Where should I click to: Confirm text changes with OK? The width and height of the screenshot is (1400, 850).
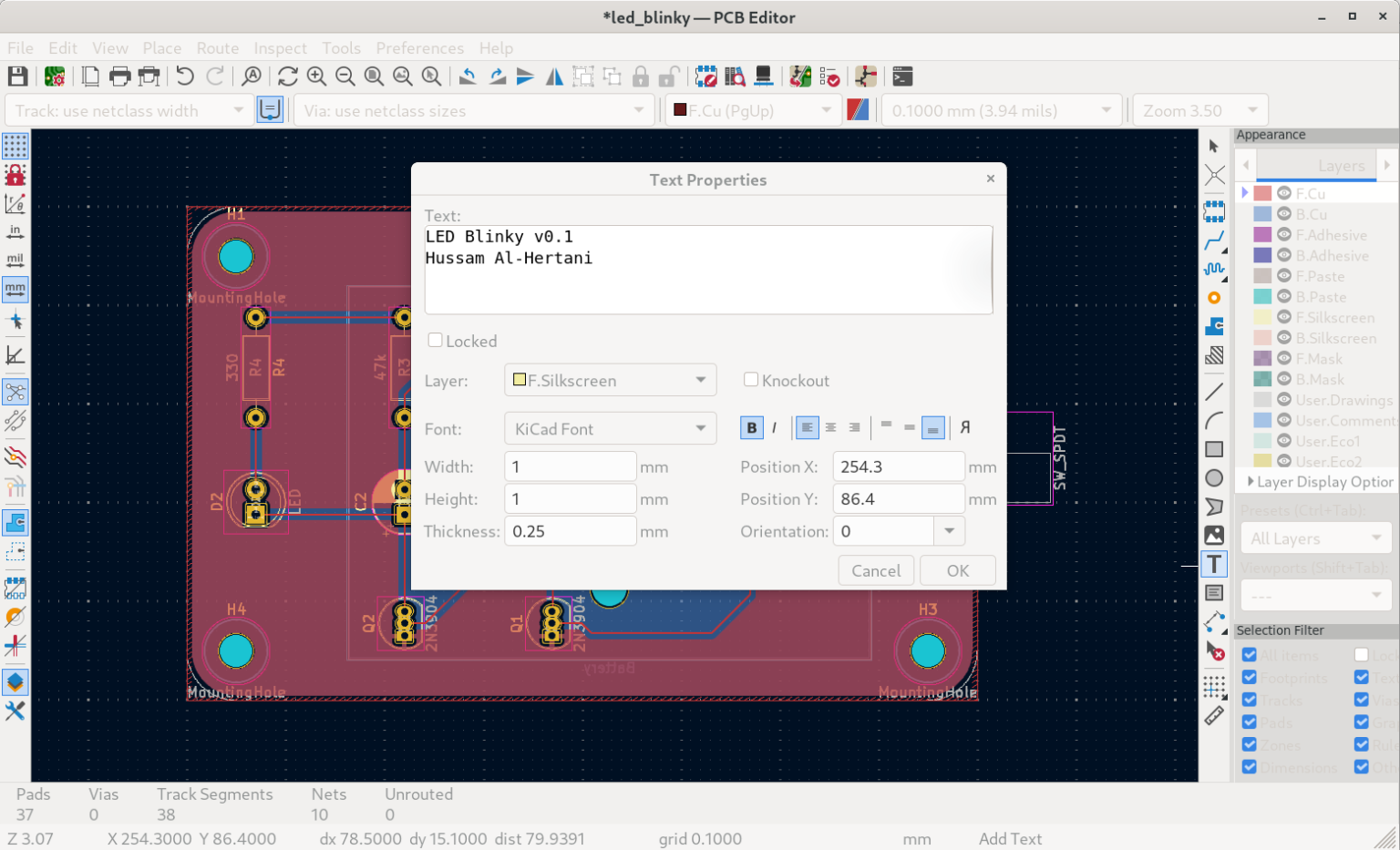pyautogui.click(x=957, y=569)
